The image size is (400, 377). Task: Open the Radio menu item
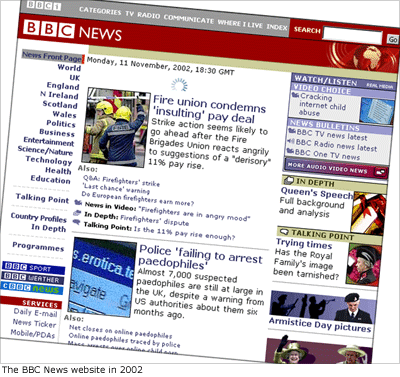point(149,15)
